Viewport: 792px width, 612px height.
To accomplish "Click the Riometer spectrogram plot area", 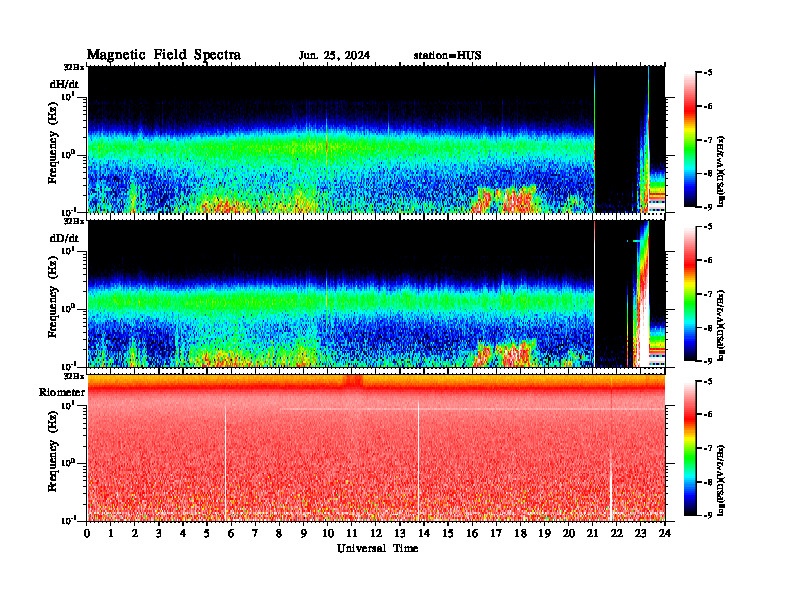I will [x=376, y=448].
